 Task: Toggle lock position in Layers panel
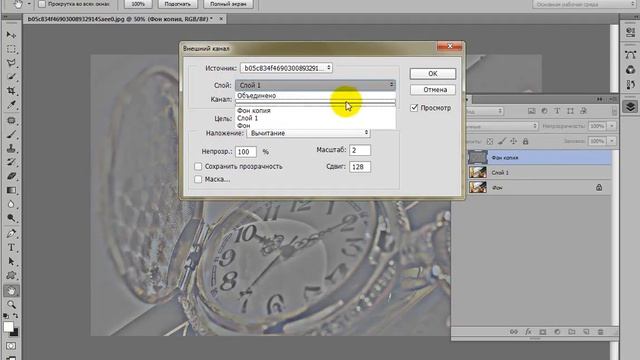513,141
